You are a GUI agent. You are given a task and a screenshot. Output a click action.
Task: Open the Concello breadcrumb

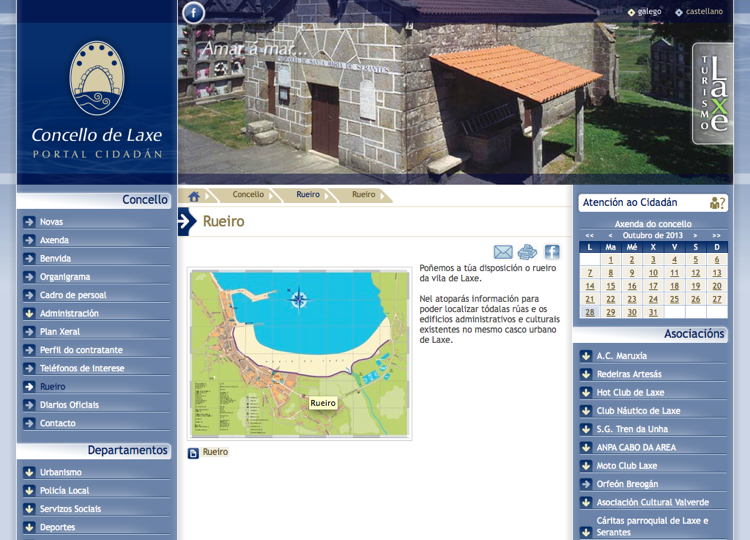point(248,195)
